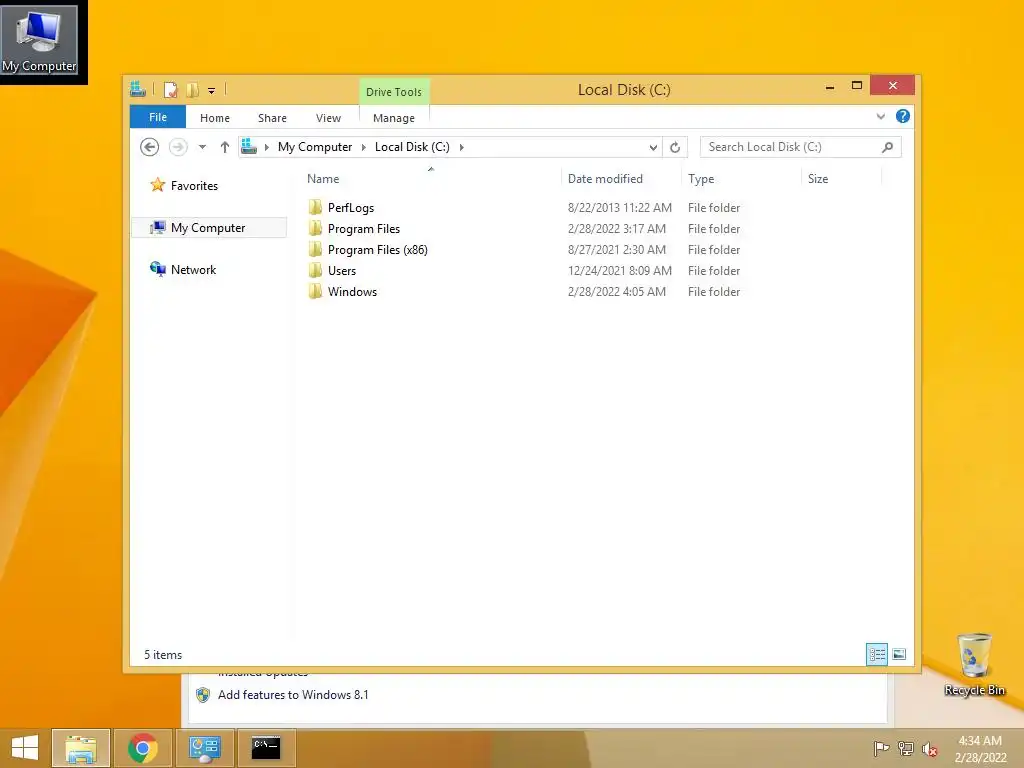Click the Properties icon in quick access toolbar

point(170,90)
